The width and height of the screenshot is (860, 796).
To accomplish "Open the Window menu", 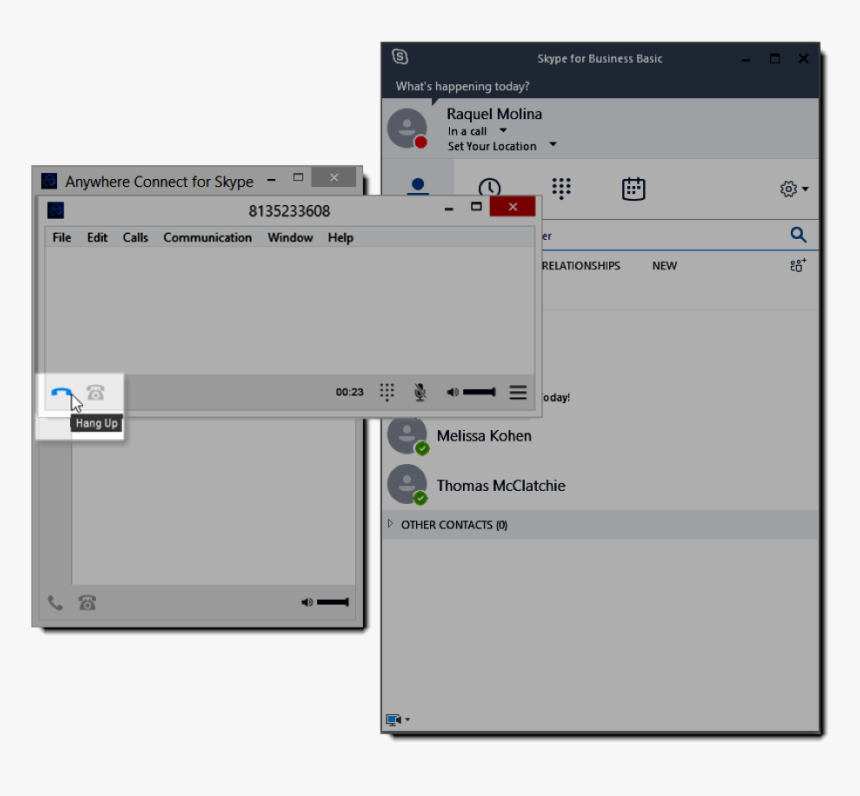I will (290, 238).
